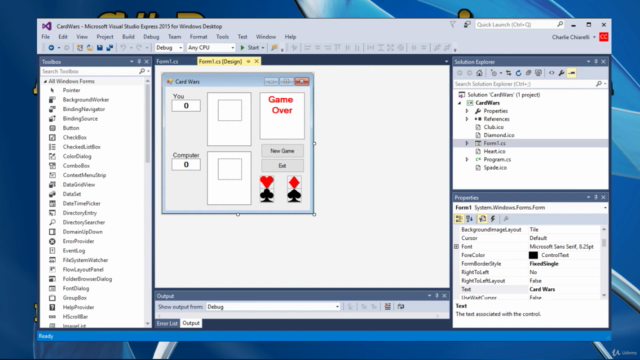
Task: Collapse the All Windows Forms toolbox group
Action: pyautogui.click(x=45, y=81)
